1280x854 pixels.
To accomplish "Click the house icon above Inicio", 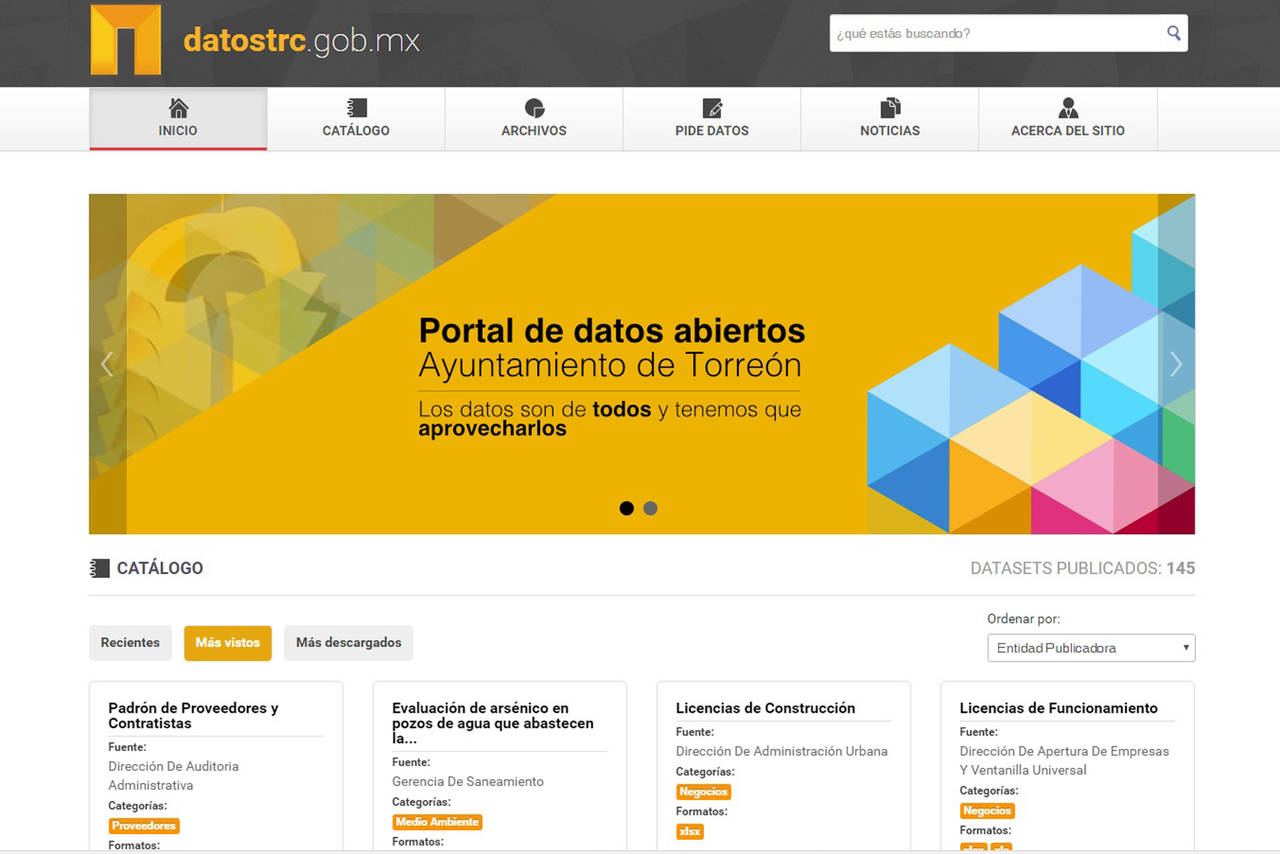I will pyautogui.click(x=178, y=108).
